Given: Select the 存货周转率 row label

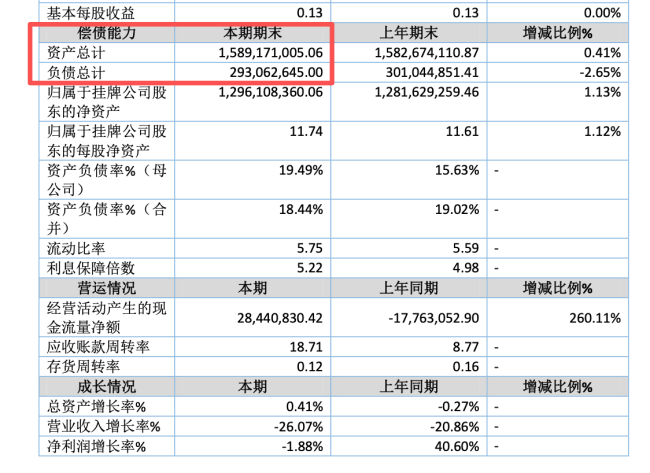Looking at the screenshot, I should point(83,366).
